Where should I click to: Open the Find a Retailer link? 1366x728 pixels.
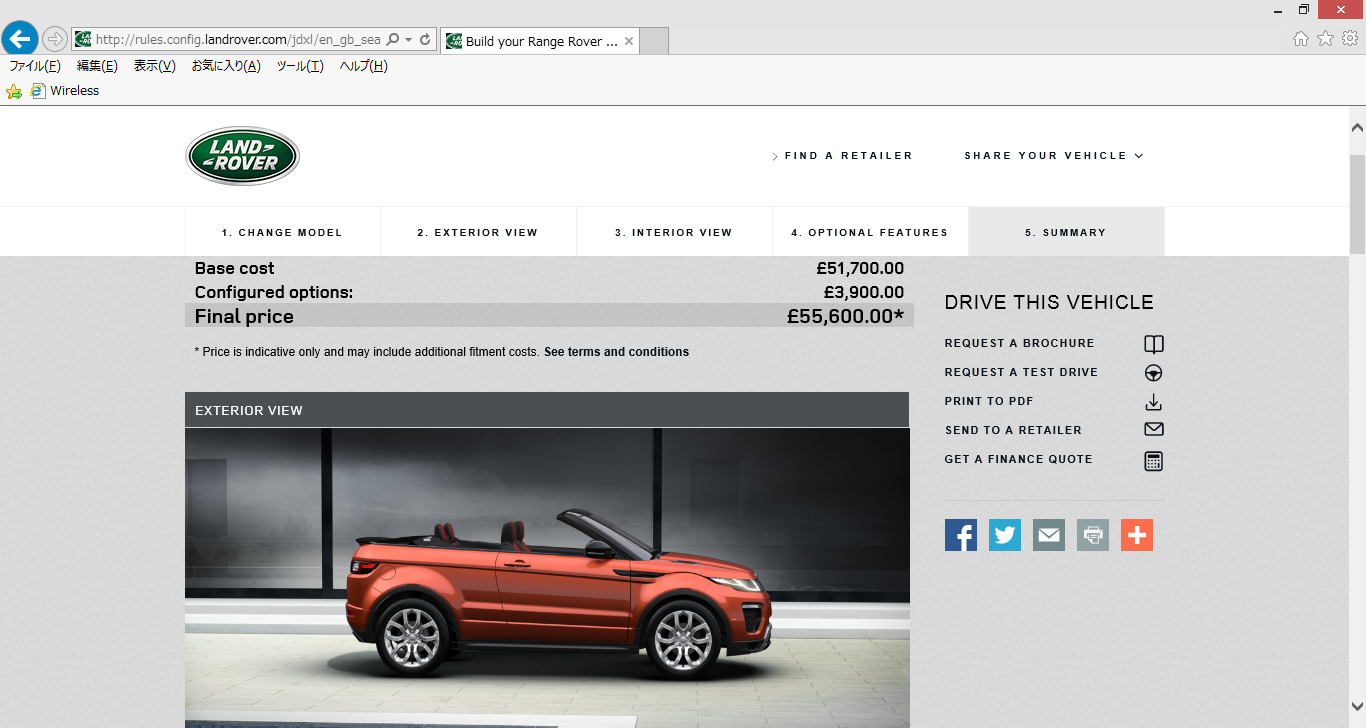tap(842, 156)
